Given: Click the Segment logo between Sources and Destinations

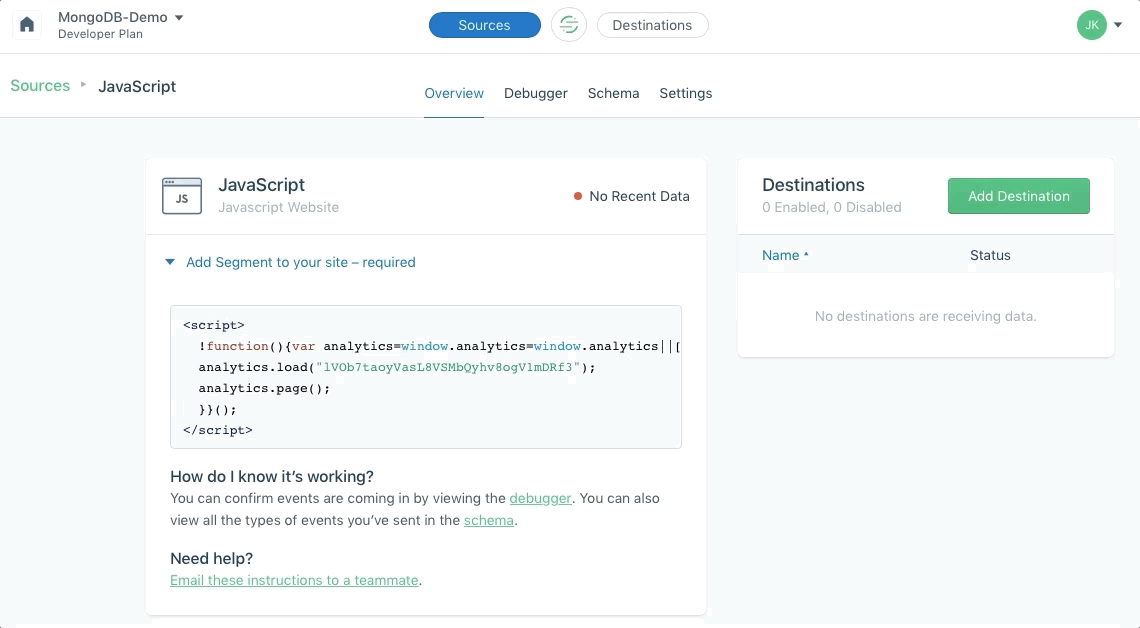Looking at the screenshot, I should click(x=569, y=25).
